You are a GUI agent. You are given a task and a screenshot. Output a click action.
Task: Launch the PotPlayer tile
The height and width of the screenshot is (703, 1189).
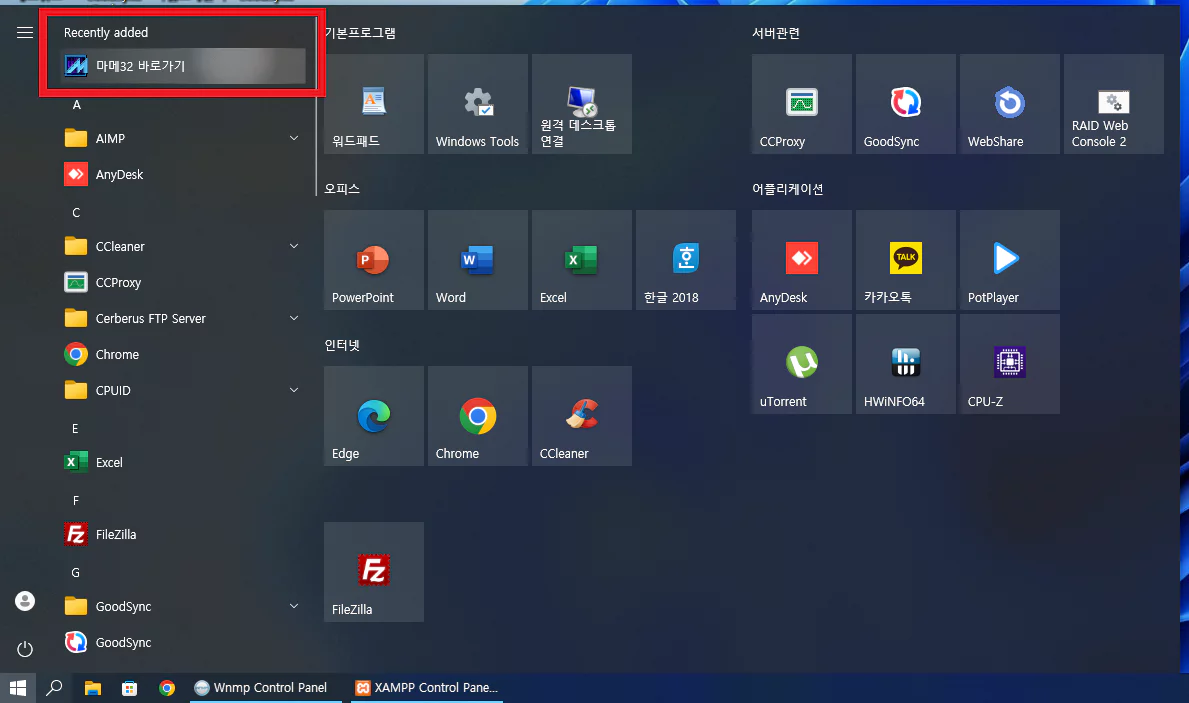click(x=1009, y=260)
